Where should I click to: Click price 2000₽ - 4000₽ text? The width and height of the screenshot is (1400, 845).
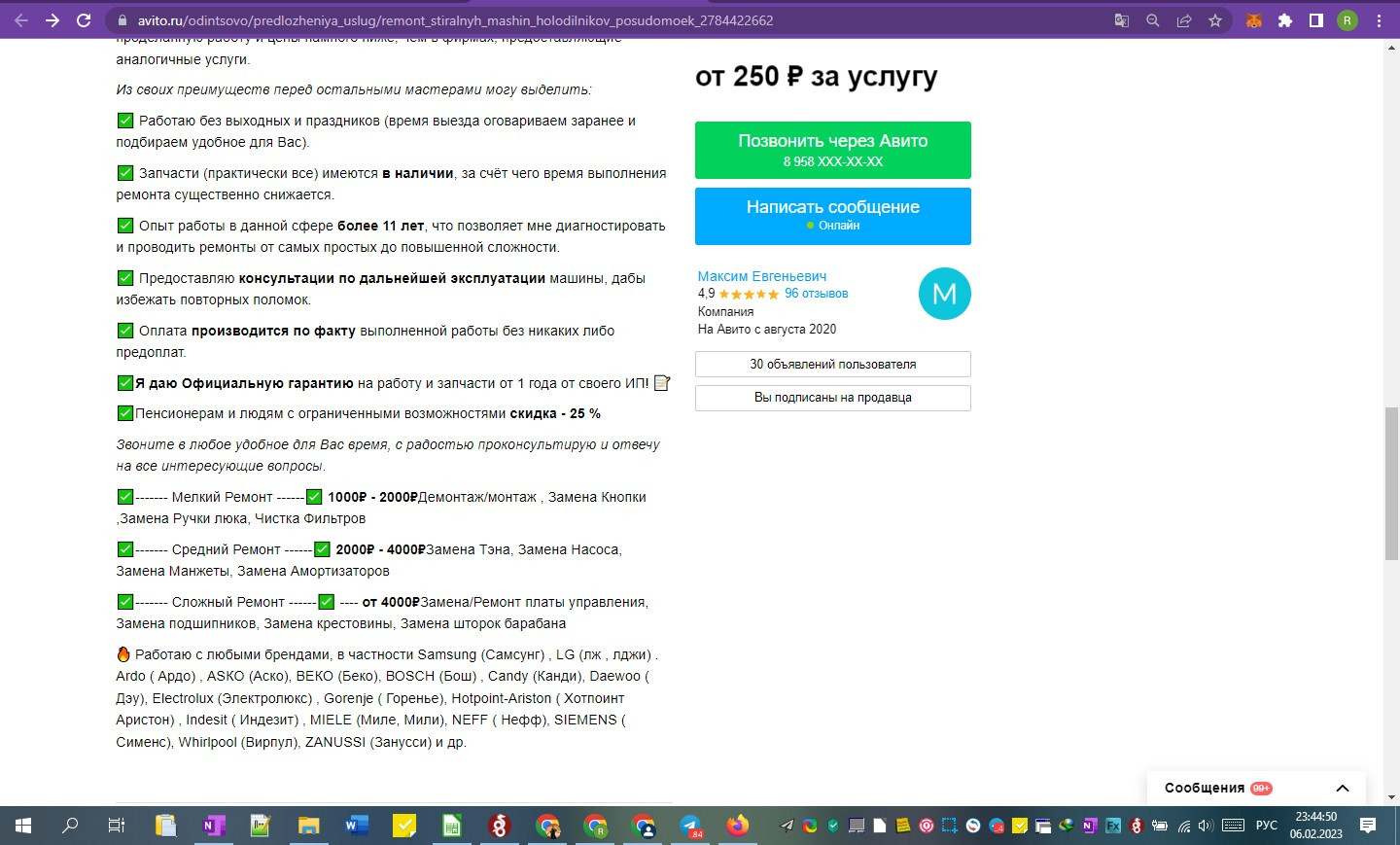coord(381,549)
